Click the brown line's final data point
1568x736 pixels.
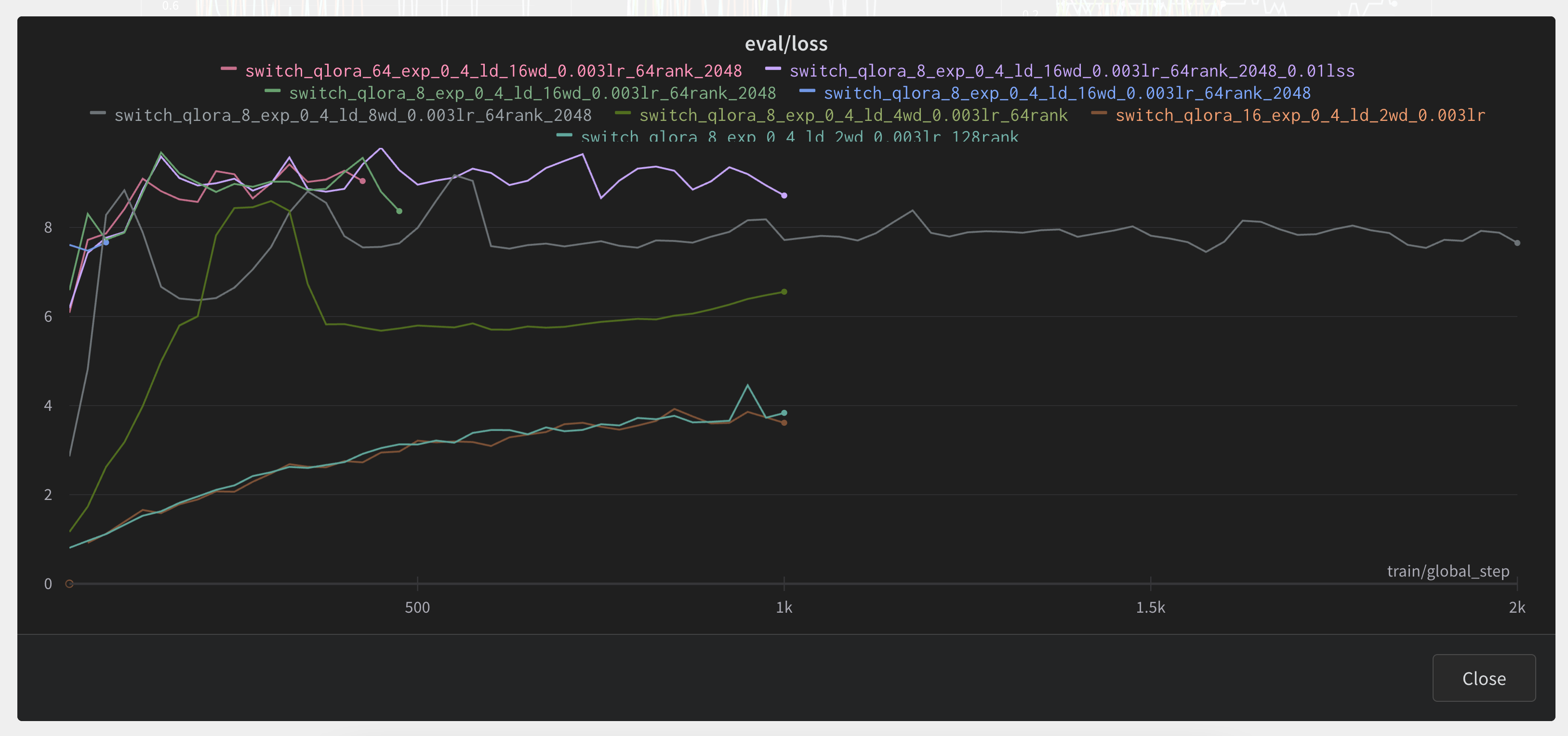(x=784, y=423)
